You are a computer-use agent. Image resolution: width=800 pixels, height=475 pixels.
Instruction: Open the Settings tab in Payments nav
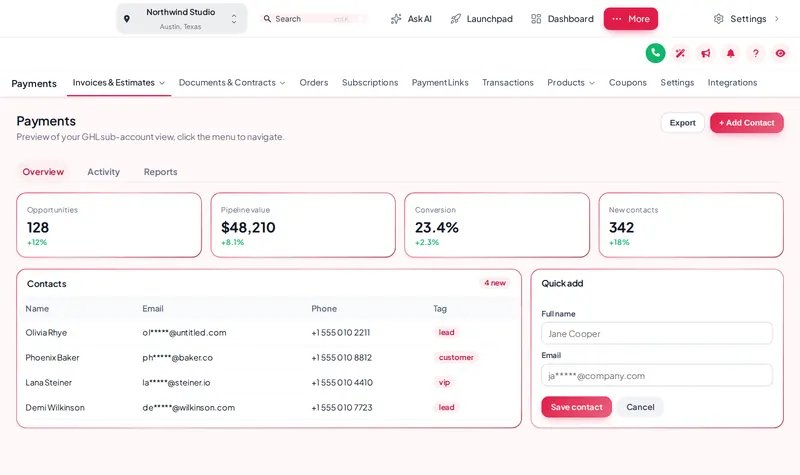pyautogui.click(x=677, y=83)
